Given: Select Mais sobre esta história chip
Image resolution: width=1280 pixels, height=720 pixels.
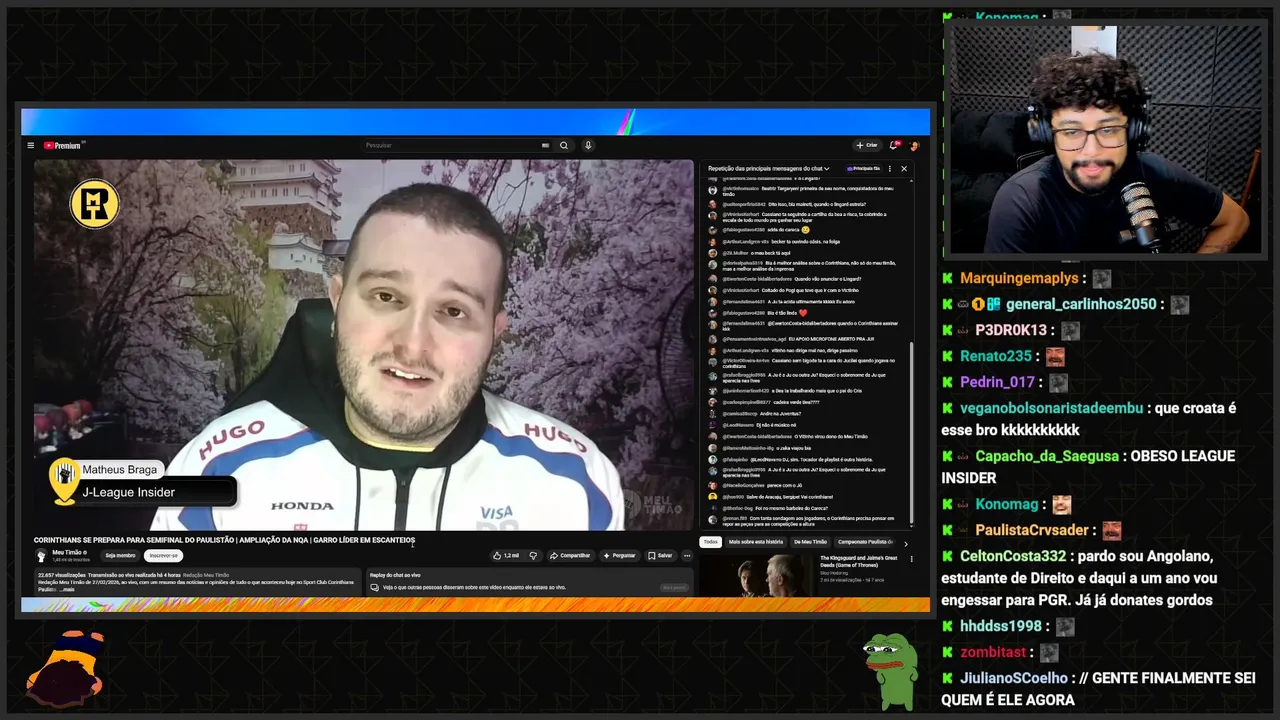Looking at the screenshot, I should point(756,542).
